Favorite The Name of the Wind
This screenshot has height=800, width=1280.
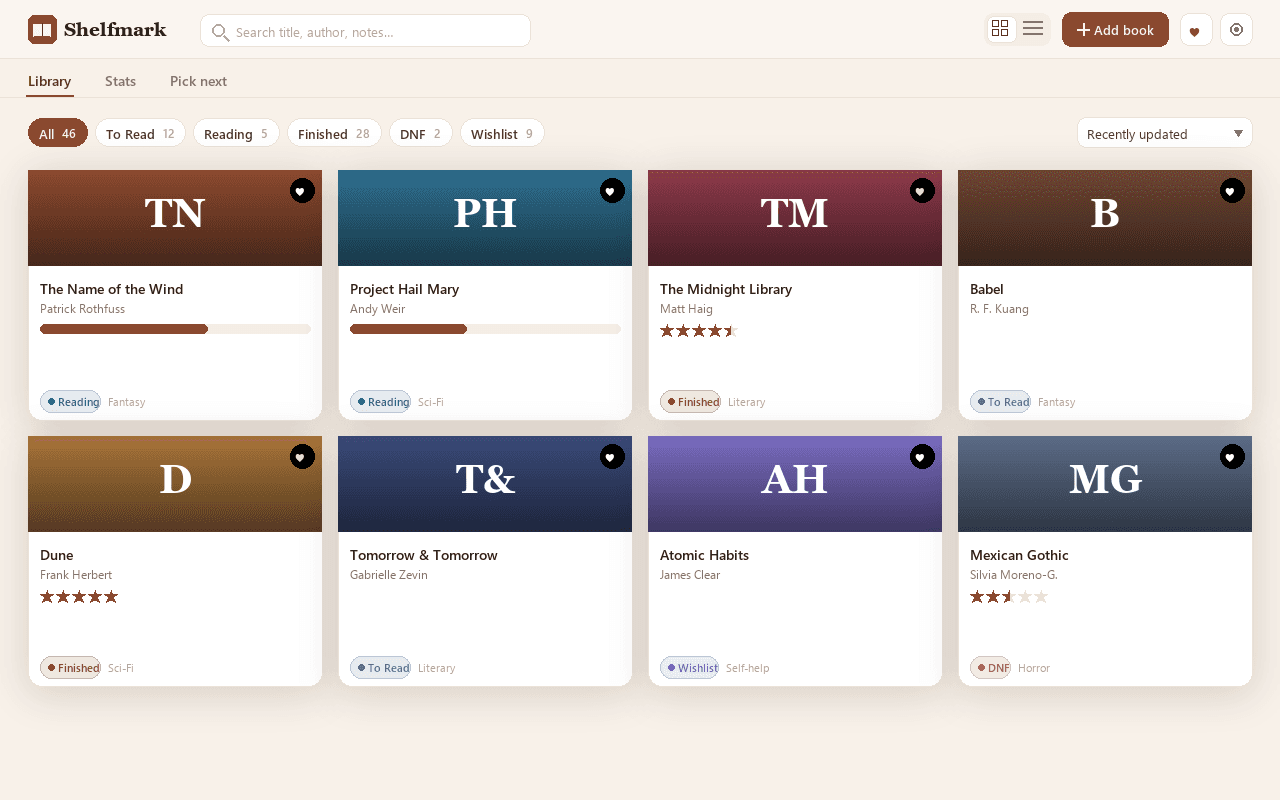[x=302, y=190]
